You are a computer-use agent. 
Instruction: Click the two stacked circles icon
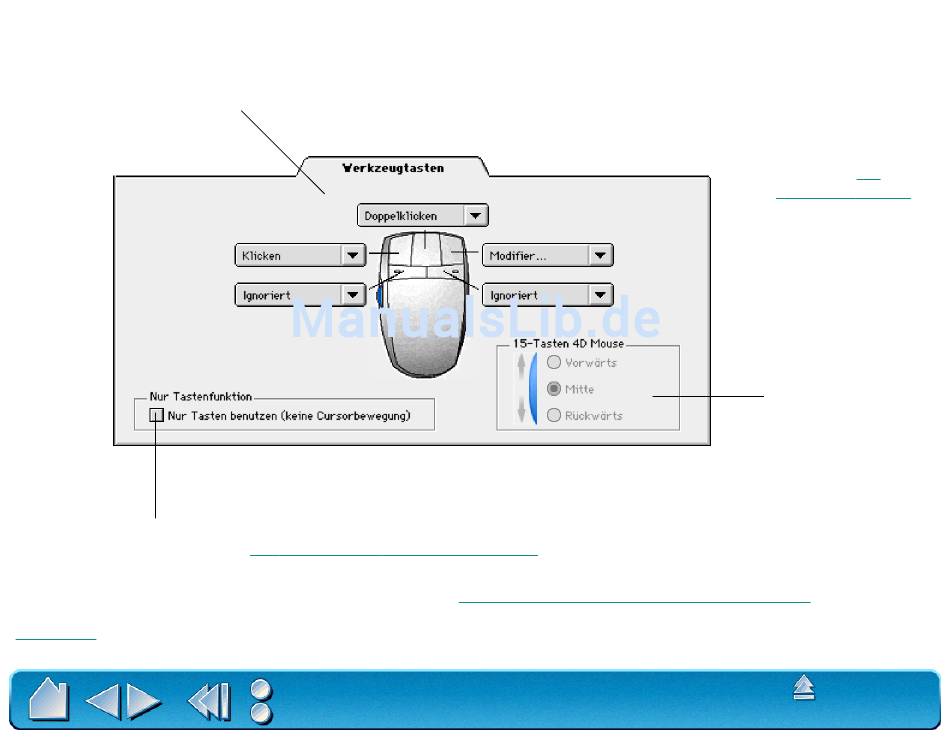point(261,700)
